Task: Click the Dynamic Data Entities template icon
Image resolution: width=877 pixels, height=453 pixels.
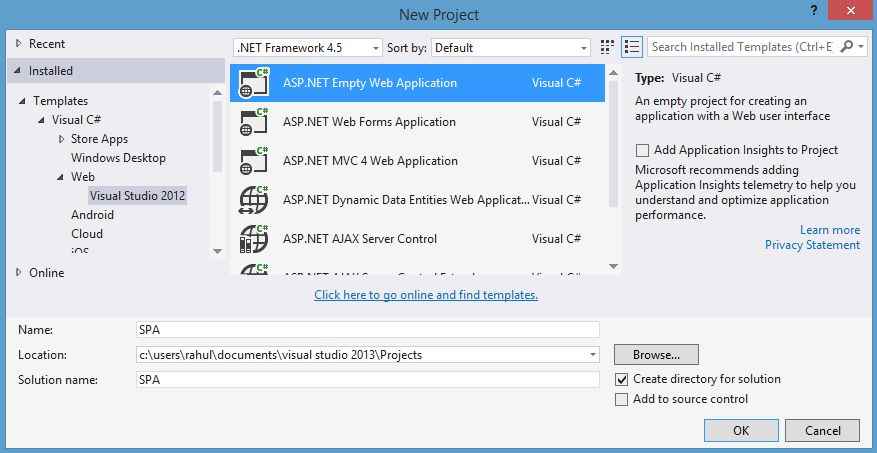Action: coord(254,200)
